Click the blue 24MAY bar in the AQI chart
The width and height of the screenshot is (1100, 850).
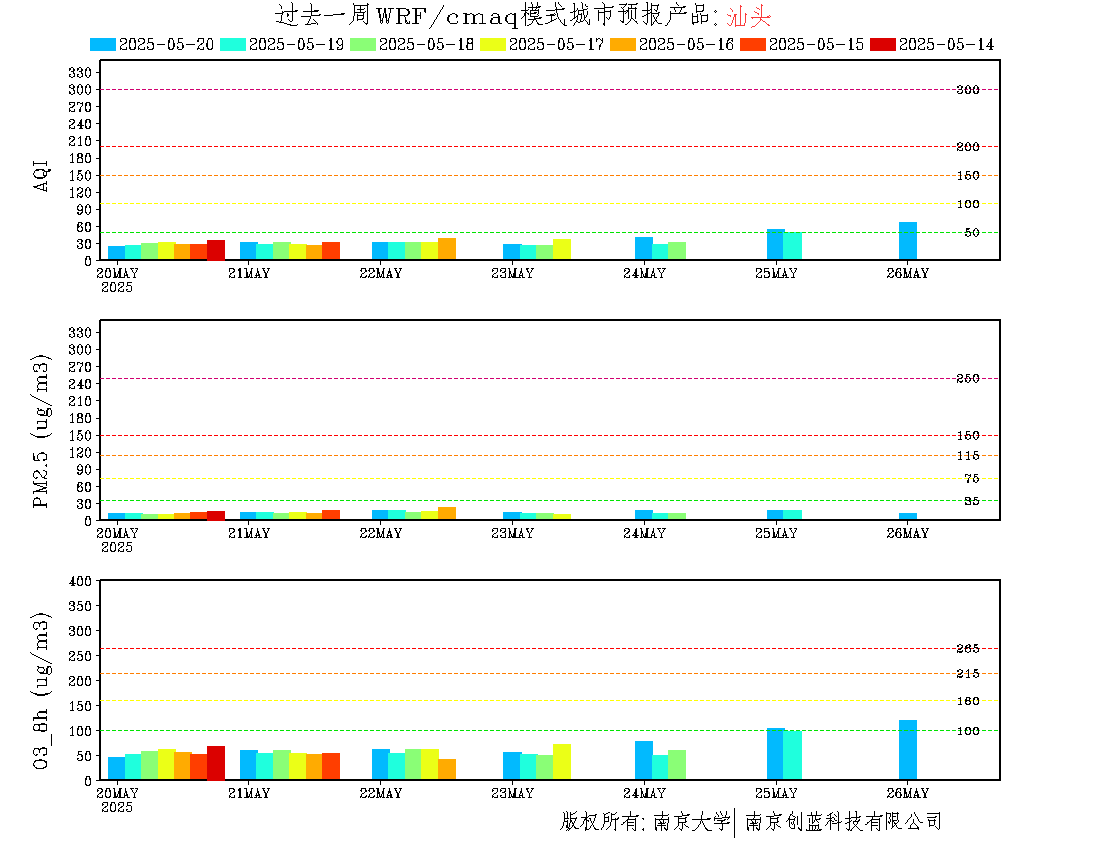[644, 248]
